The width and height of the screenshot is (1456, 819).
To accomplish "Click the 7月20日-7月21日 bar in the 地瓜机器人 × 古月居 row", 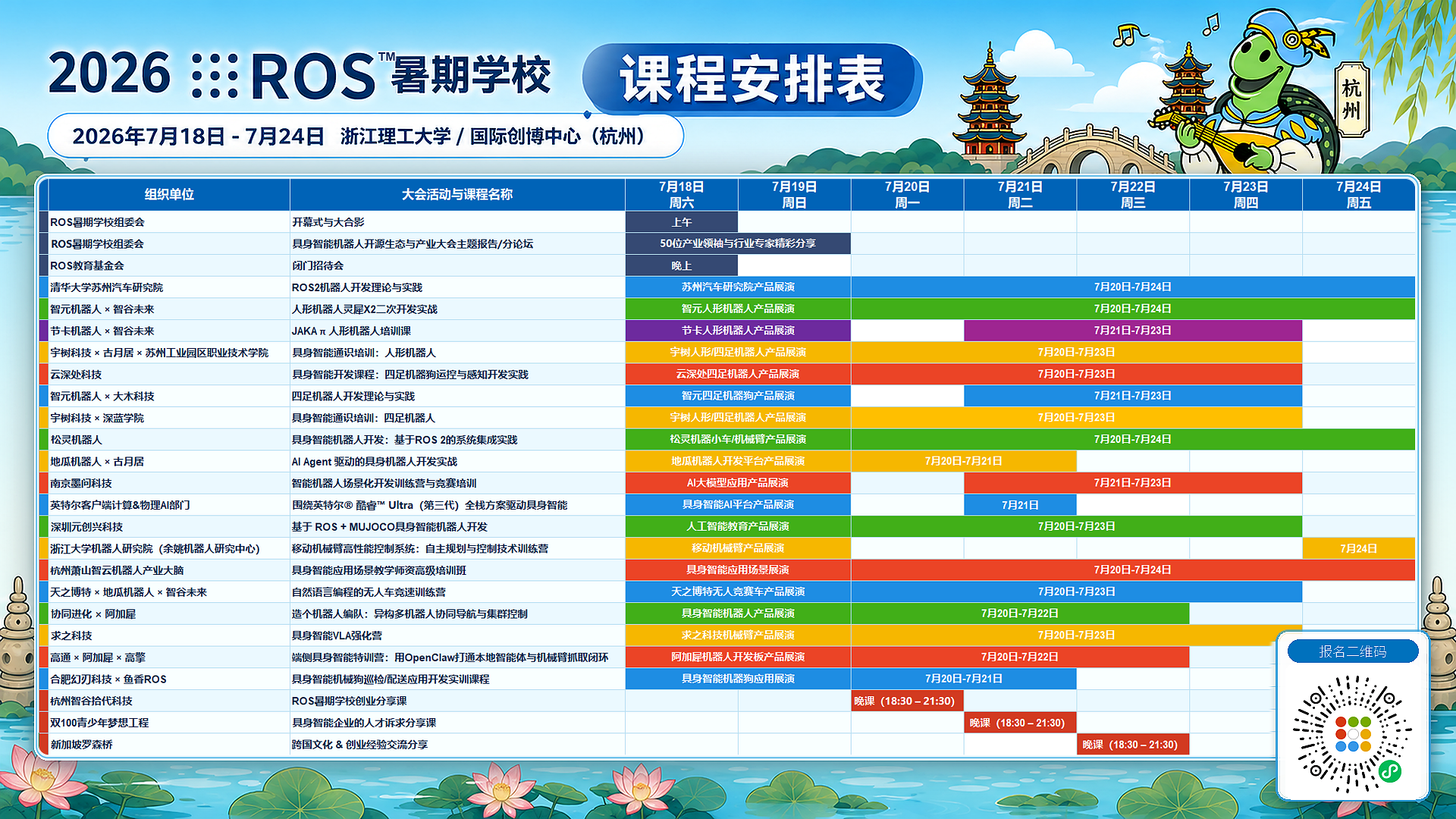I will click(964, 461).
